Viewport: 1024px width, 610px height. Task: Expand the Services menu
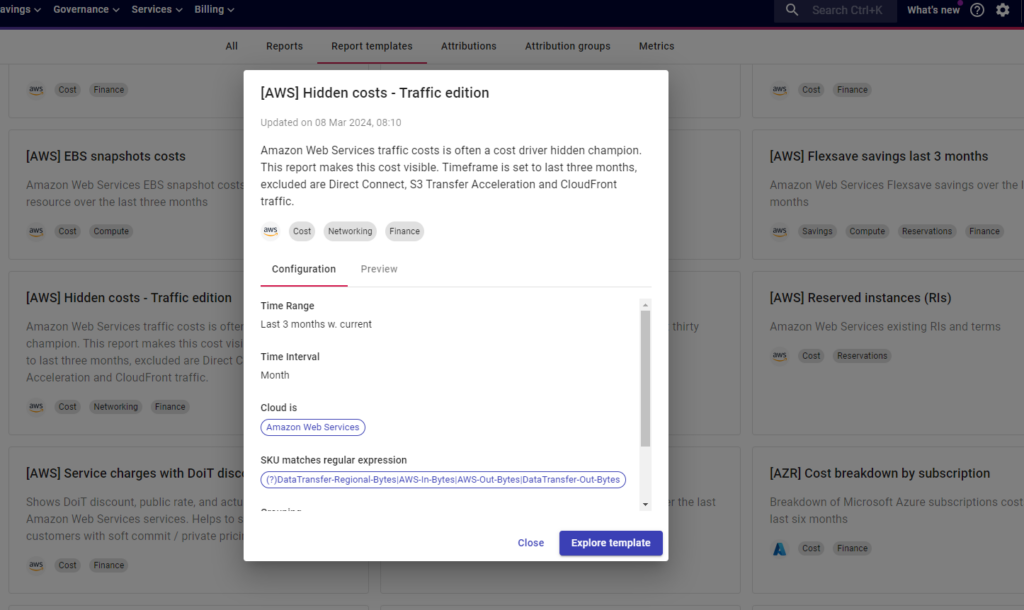pyautogui.click(x=157, y=9)
